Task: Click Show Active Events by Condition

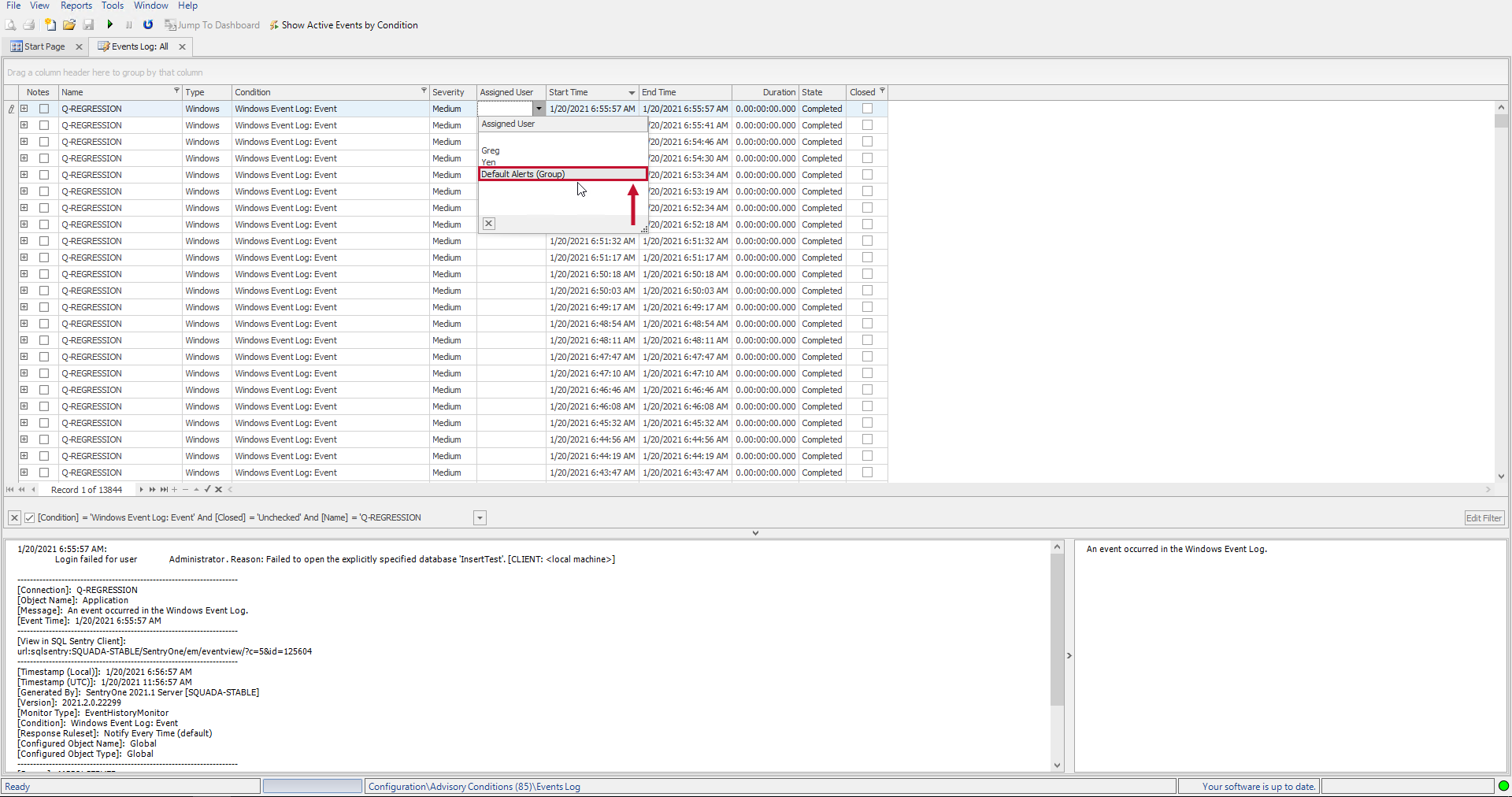Action: click(344, 24)
